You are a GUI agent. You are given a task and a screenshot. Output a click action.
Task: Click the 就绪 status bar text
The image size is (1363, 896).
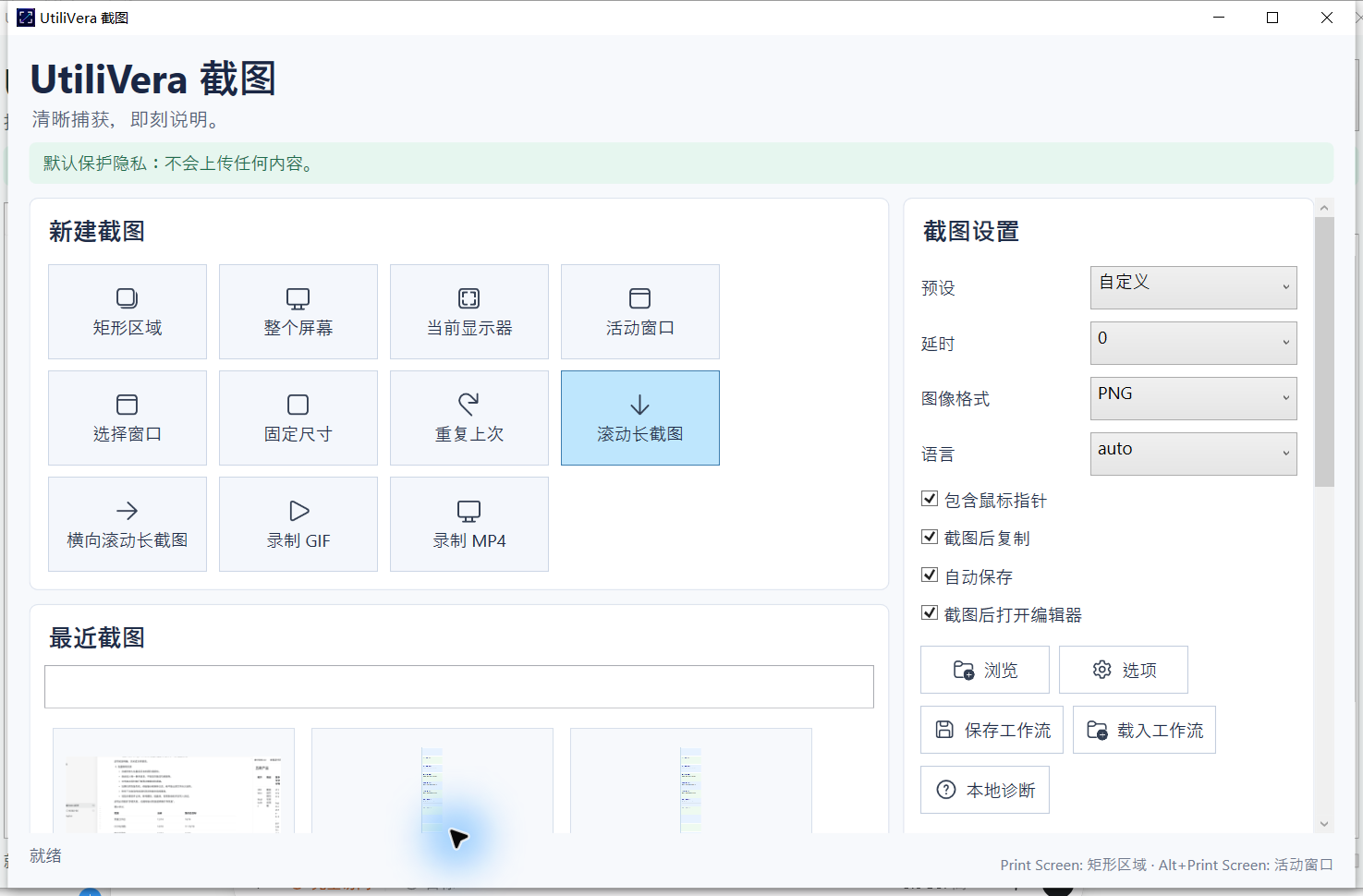(45, 856)
